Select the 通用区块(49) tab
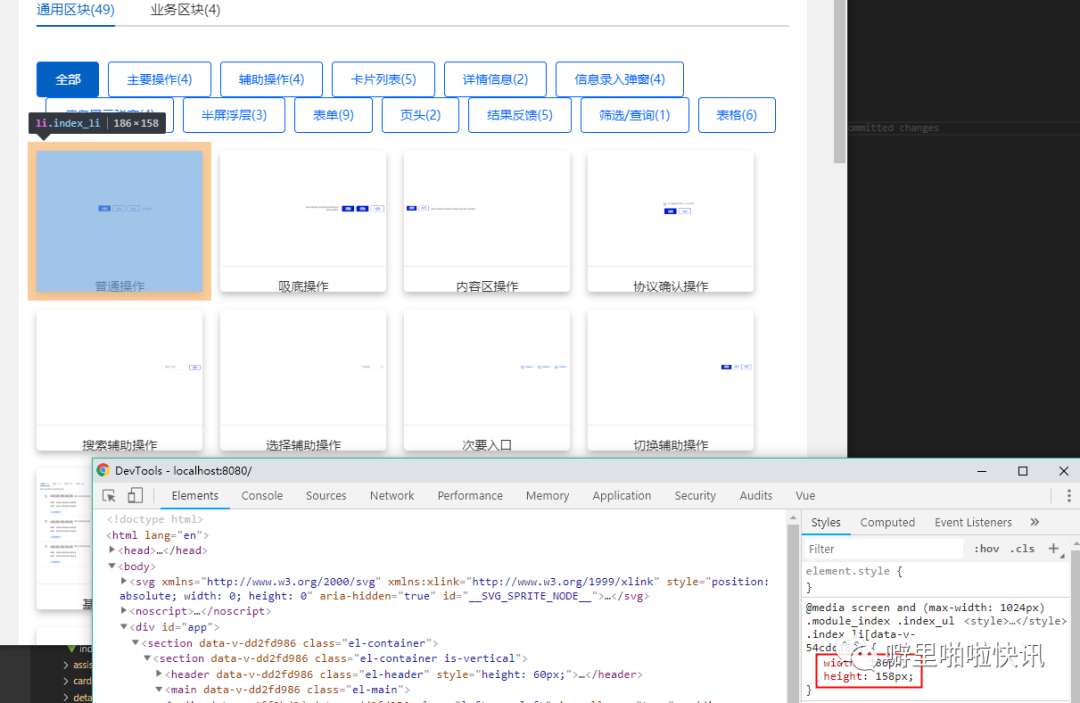 pos(76,10)
